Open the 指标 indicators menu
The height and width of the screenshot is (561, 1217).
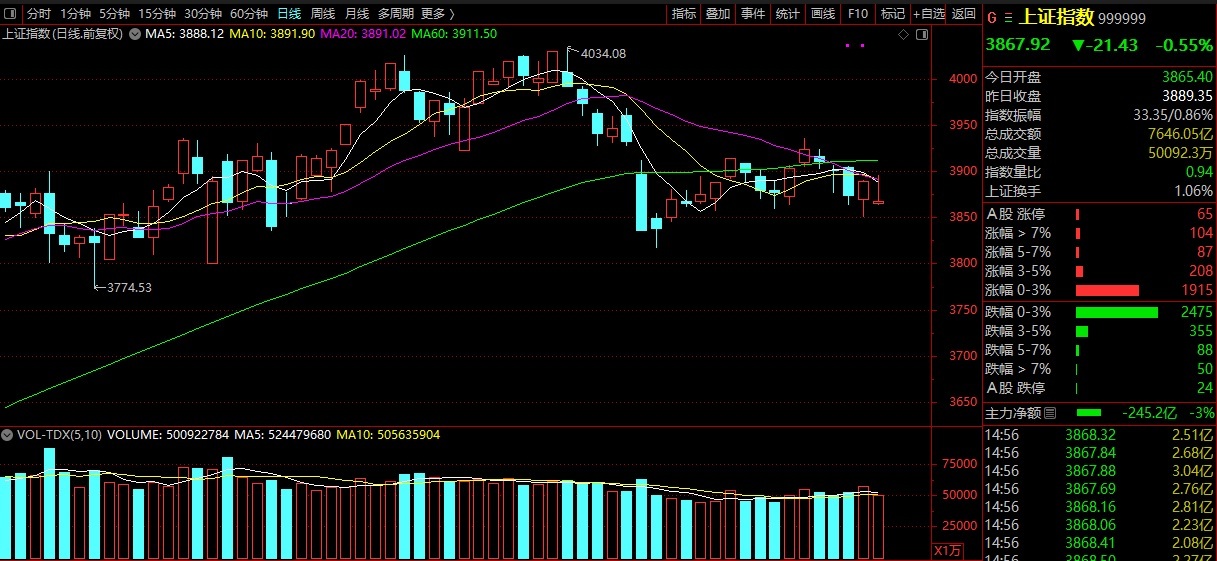click(x=684, y=14)
